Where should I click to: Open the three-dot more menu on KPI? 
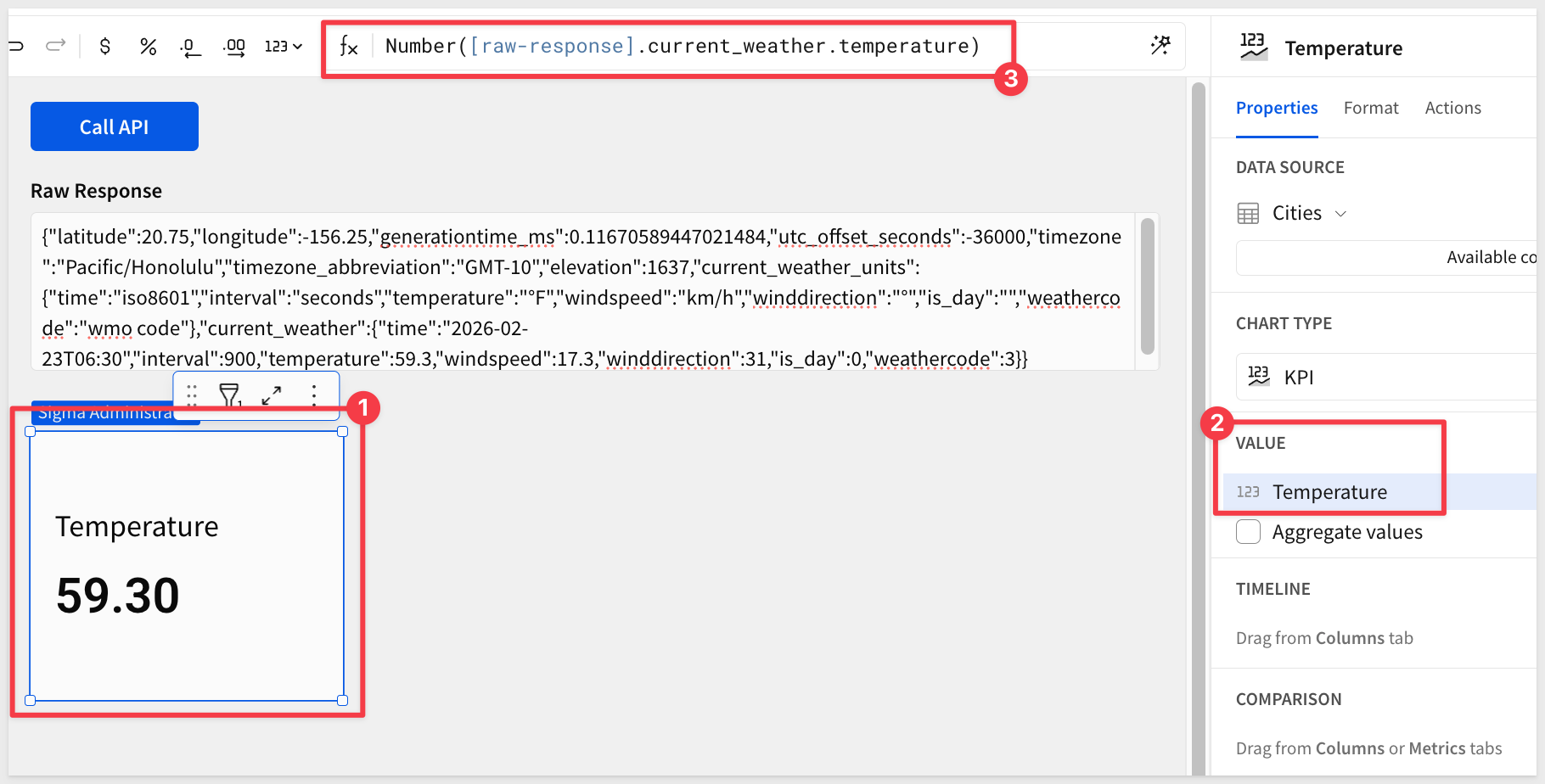click(x=314, y=395)
